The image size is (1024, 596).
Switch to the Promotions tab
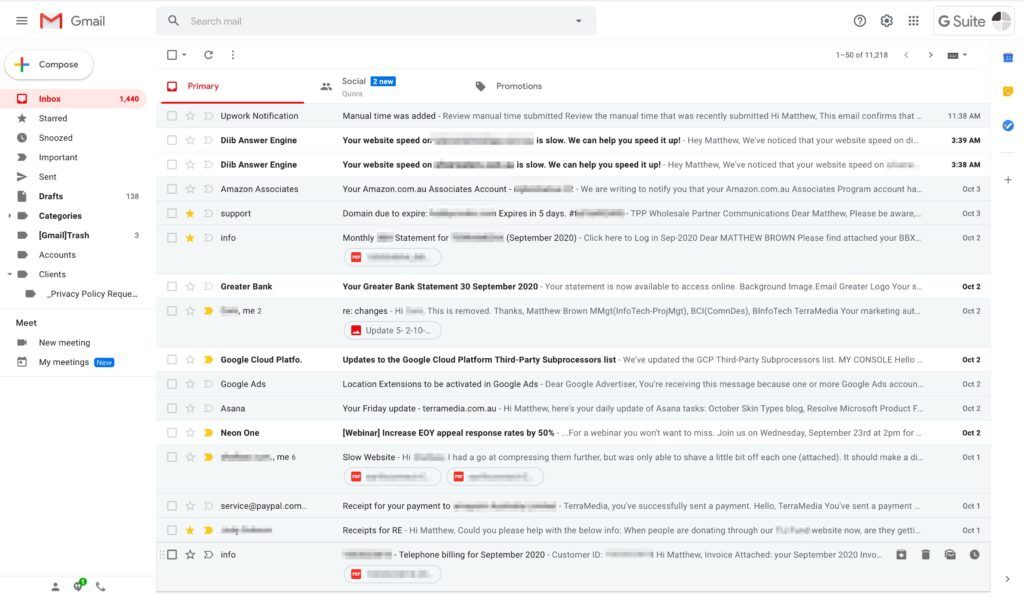click(539, 86)
